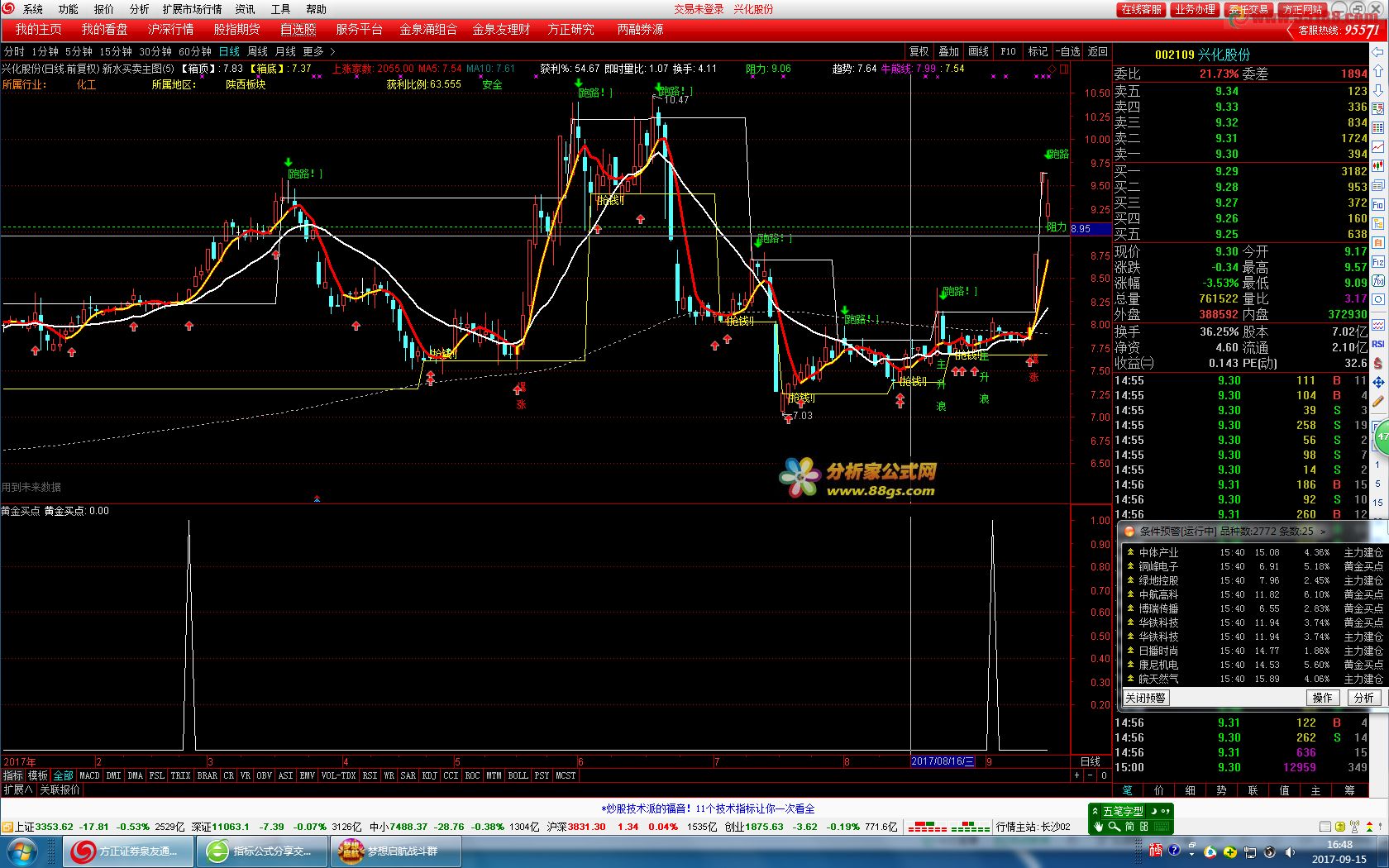The height and width of the screenshot is (868, 1389).
Task: Click 业务办理 button
Action: coord(1195,9)
